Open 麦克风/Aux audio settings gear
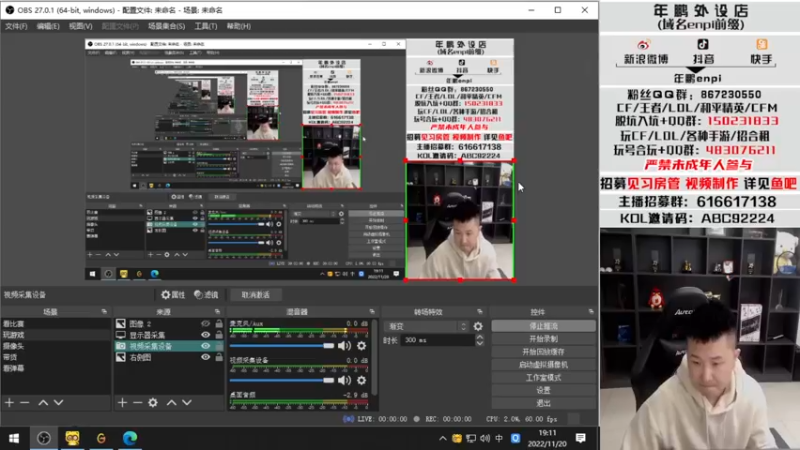Viewport: 800px width, 450px height. tap(361, 345)
